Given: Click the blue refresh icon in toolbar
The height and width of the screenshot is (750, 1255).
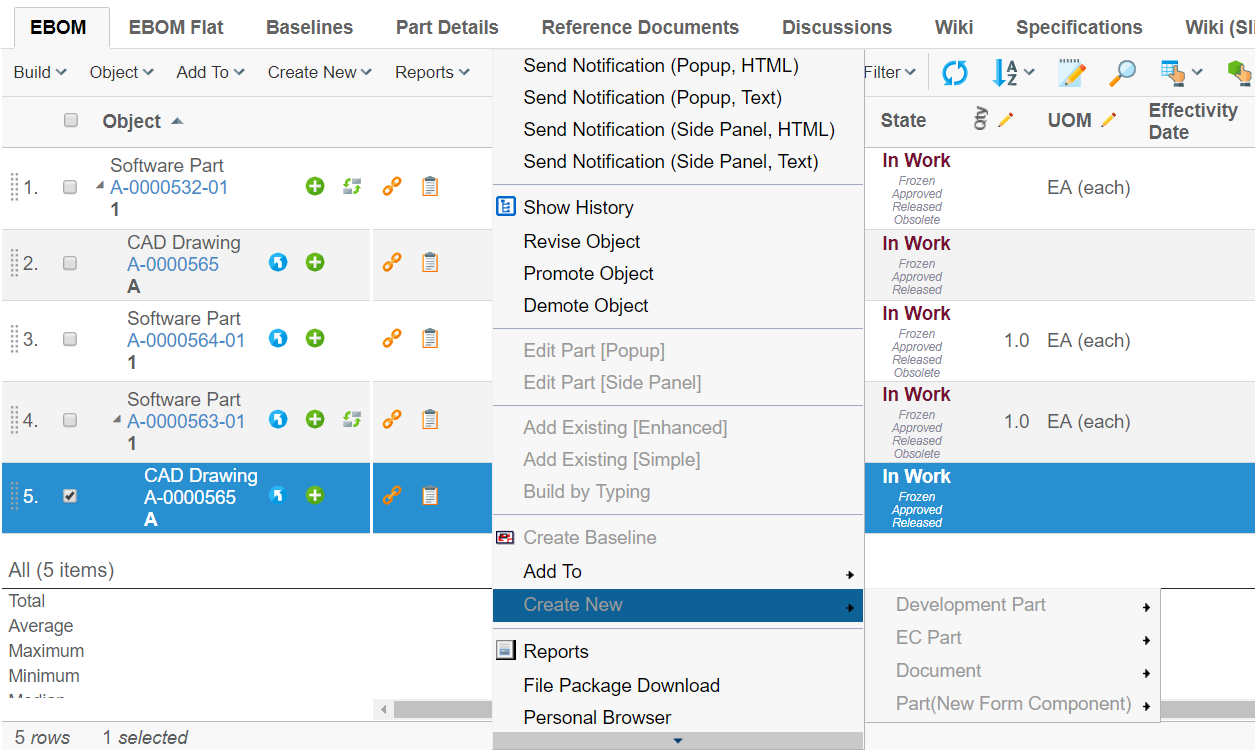Looking at the screenshot, I should pos(955,72).
